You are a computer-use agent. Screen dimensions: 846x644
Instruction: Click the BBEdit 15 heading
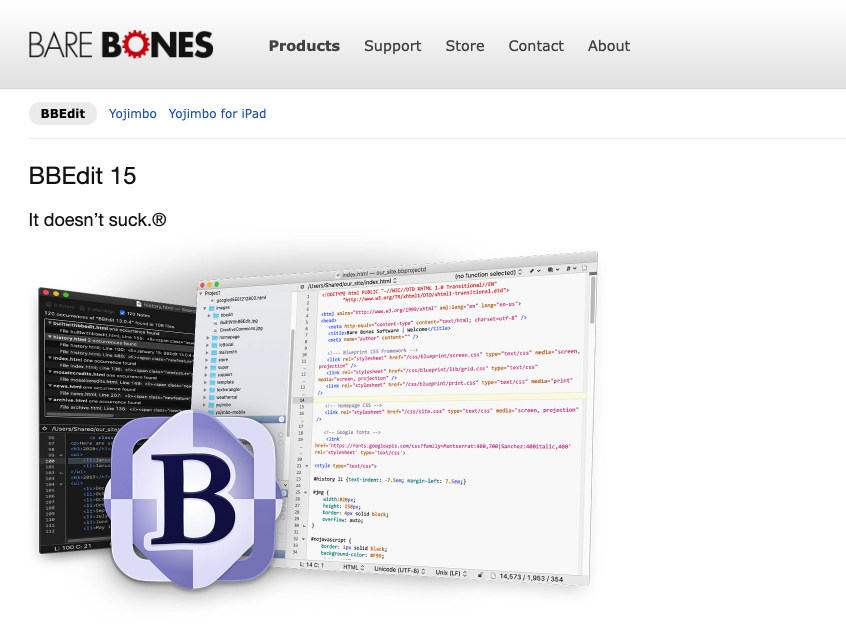(x=83, y=176)
